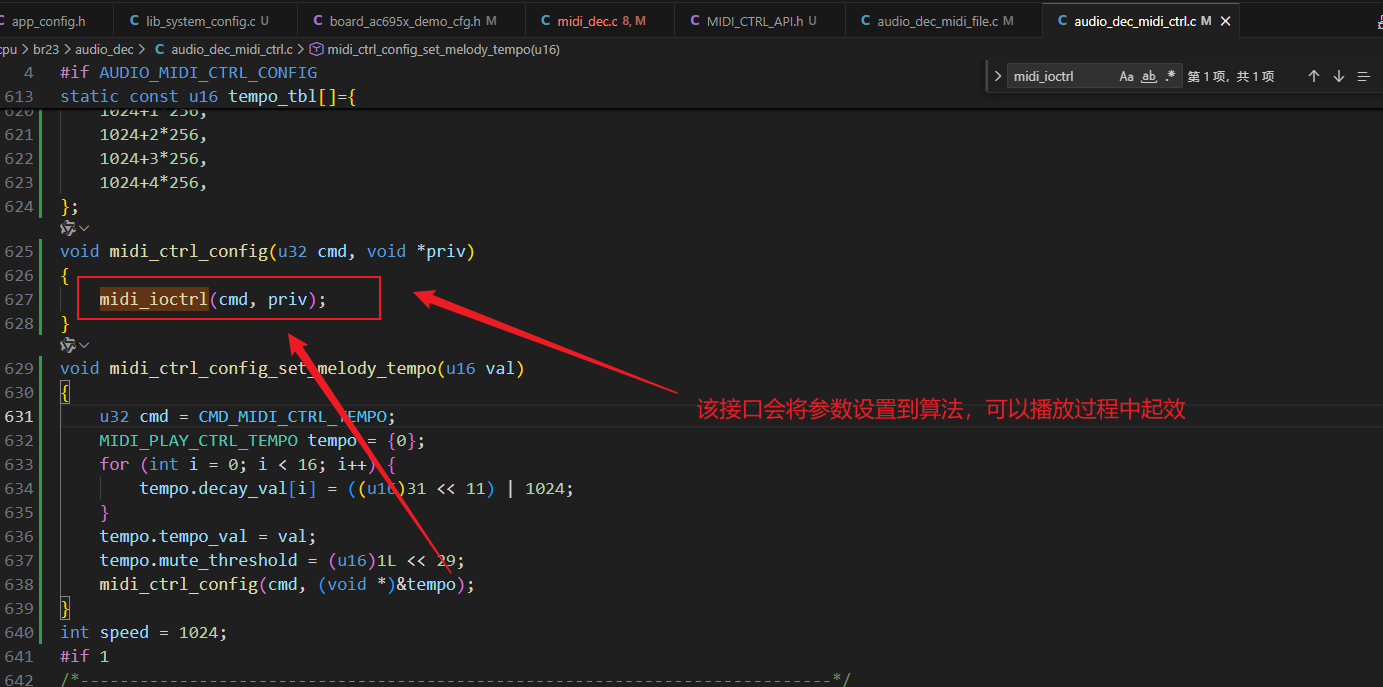The height and width of the screenshot is (687, 1383).
Task: Close the audio_dec_midi_ctrl.c tab
Action: pyautogui.click(x=1226, y=21)
